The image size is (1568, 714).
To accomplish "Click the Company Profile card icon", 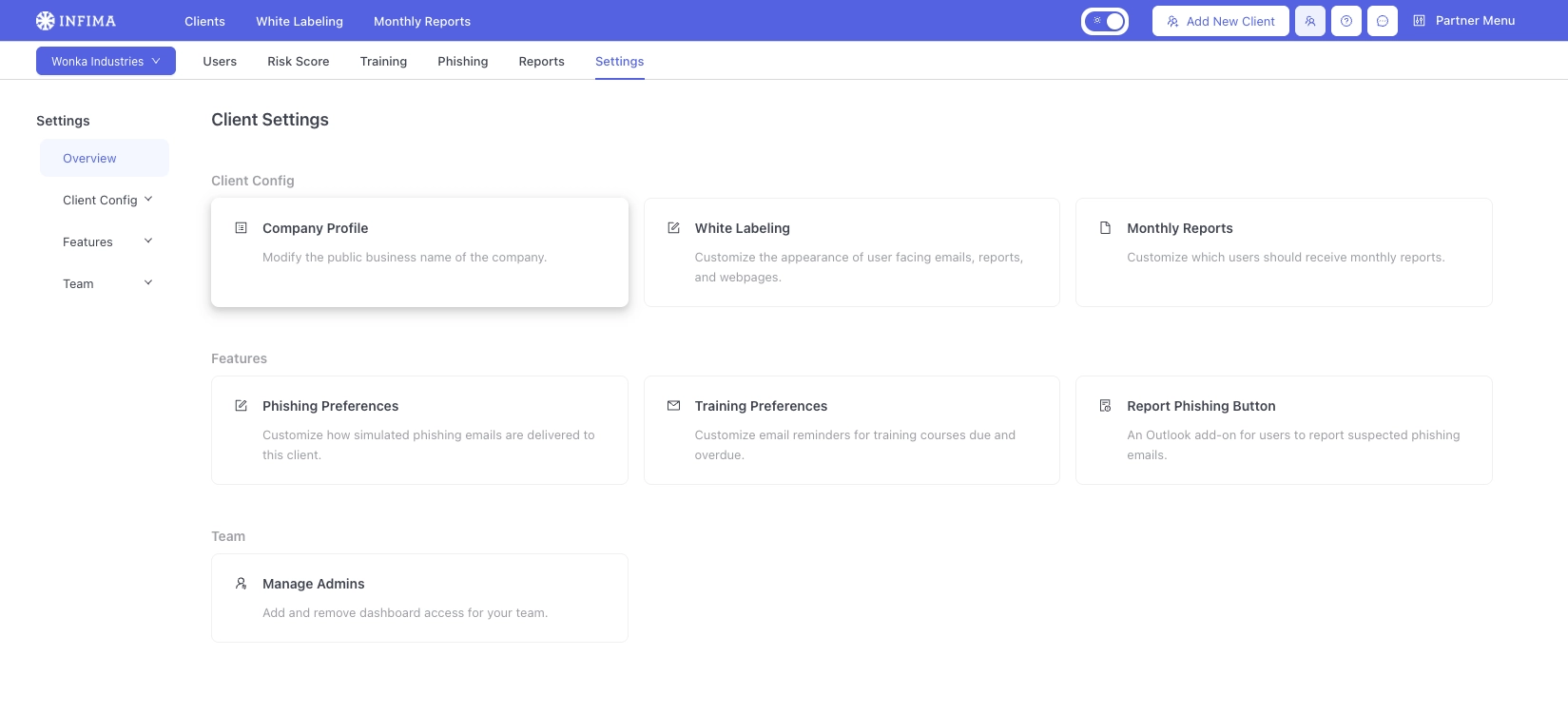I will [242, 228].
